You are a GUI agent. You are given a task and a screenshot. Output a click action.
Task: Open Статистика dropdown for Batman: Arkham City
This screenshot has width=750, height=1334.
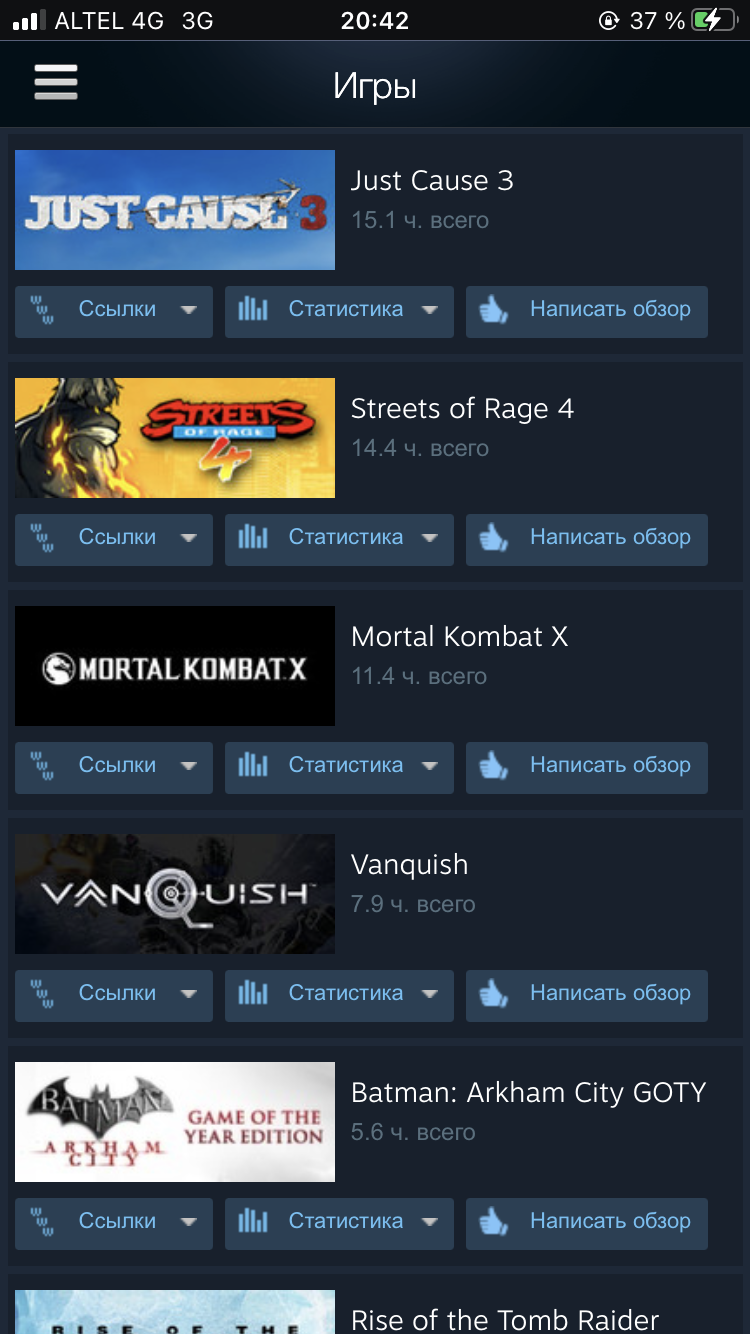(339, 1223)
